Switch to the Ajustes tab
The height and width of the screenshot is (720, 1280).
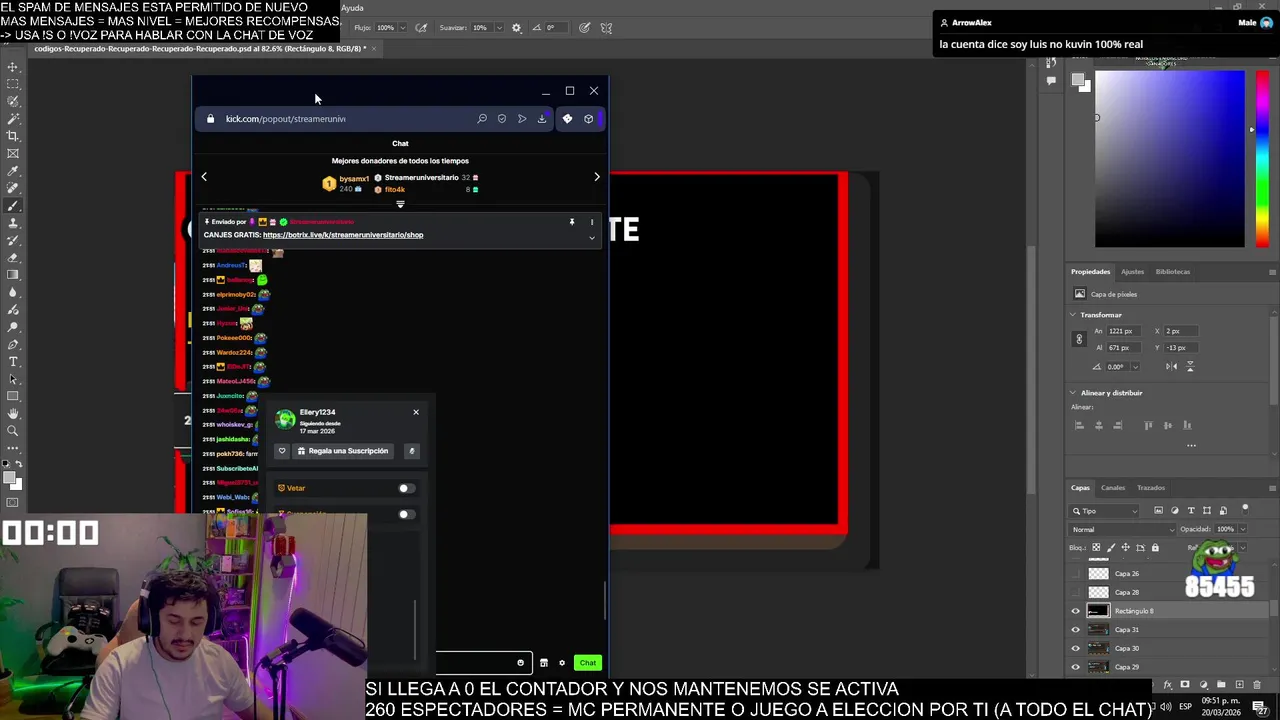1132,272
